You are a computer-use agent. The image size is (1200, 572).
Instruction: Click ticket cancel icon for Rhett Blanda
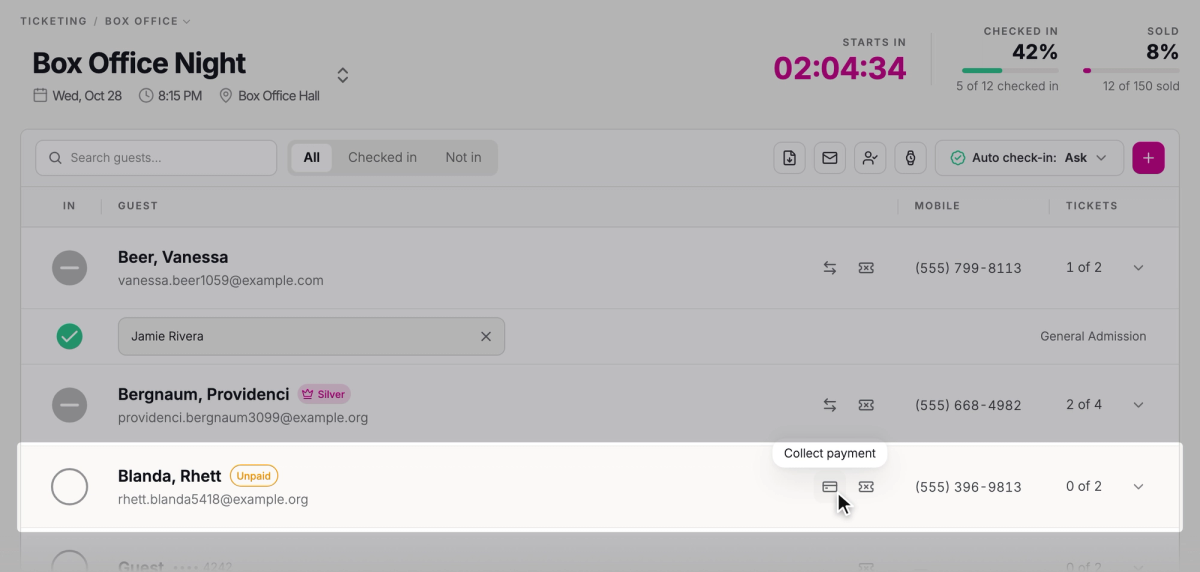(x=866, y=487)
